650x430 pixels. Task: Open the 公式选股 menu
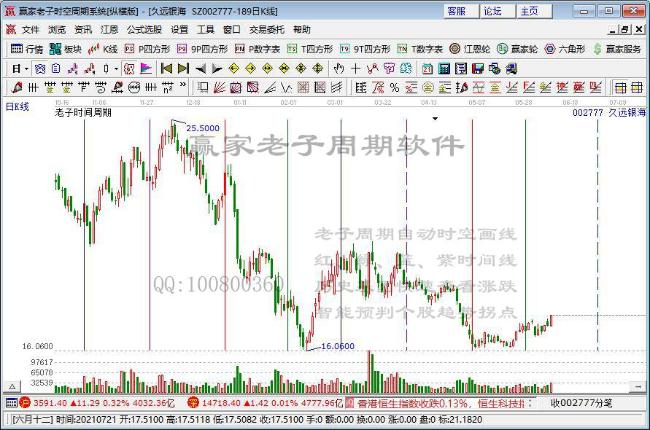144,29
